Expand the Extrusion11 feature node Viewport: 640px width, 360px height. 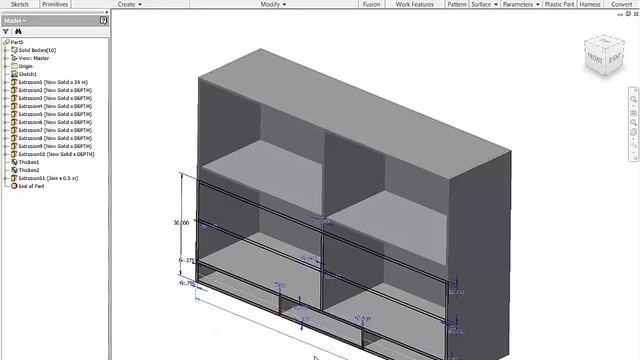[x=6, y=178]
